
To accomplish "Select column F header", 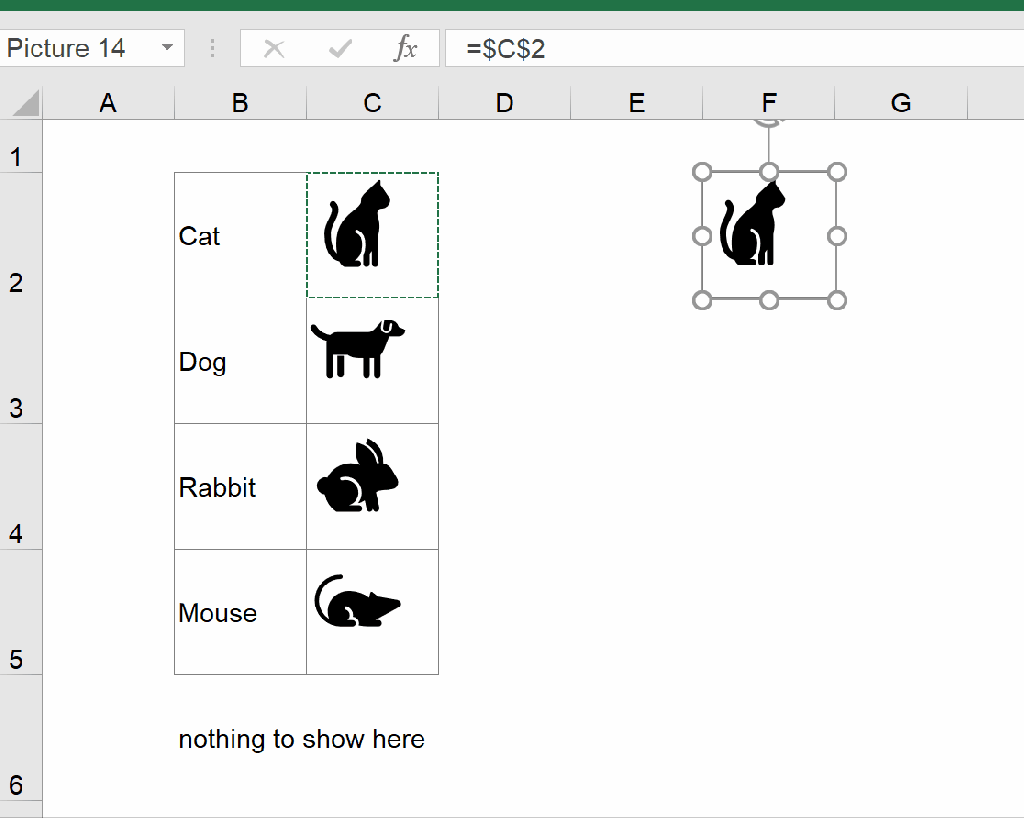I will click(x=768, y=102).
